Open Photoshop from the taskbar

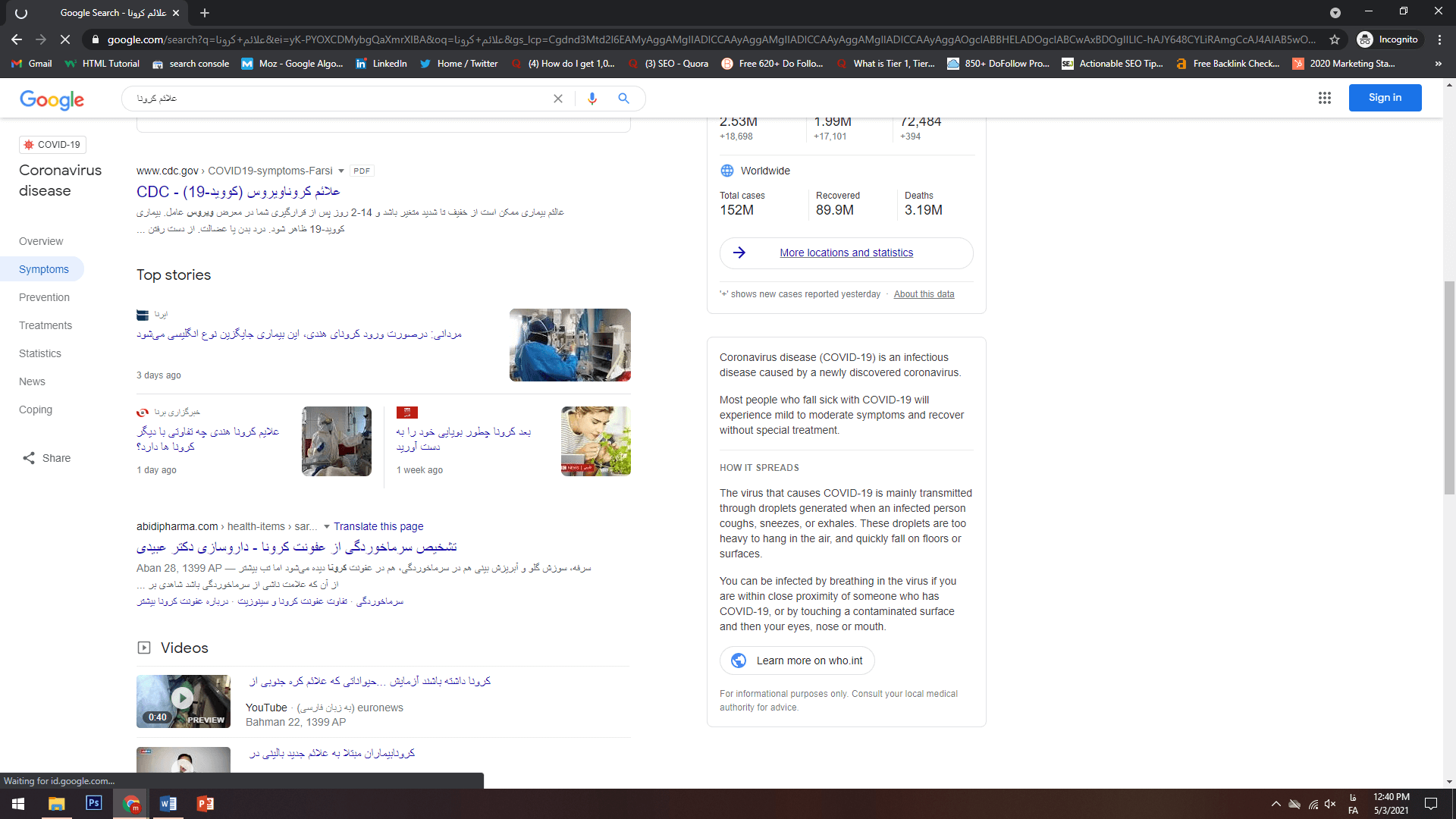[x=94, y=803]
